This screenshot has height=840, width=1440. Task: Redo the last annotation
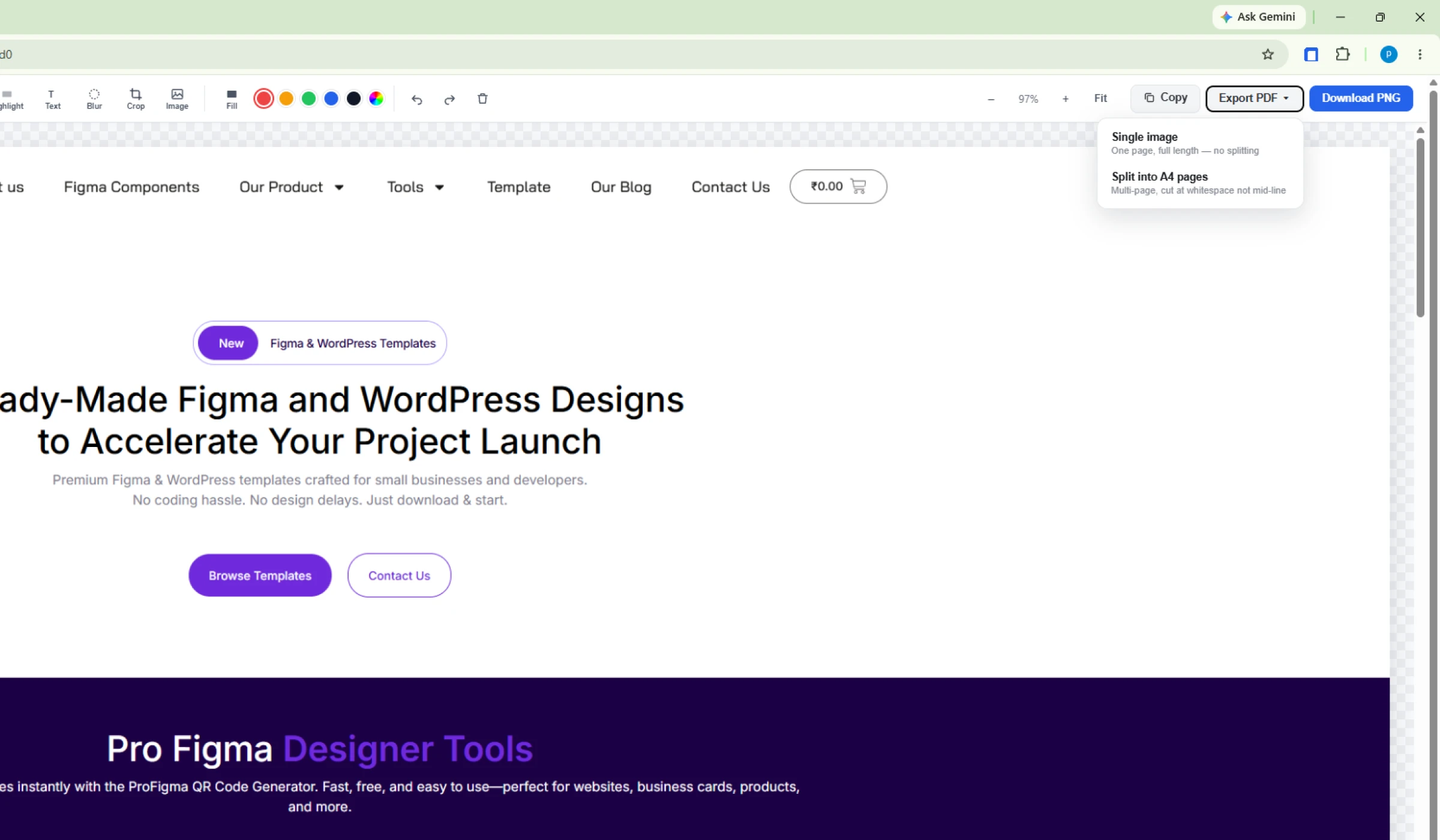click(449, 99)
